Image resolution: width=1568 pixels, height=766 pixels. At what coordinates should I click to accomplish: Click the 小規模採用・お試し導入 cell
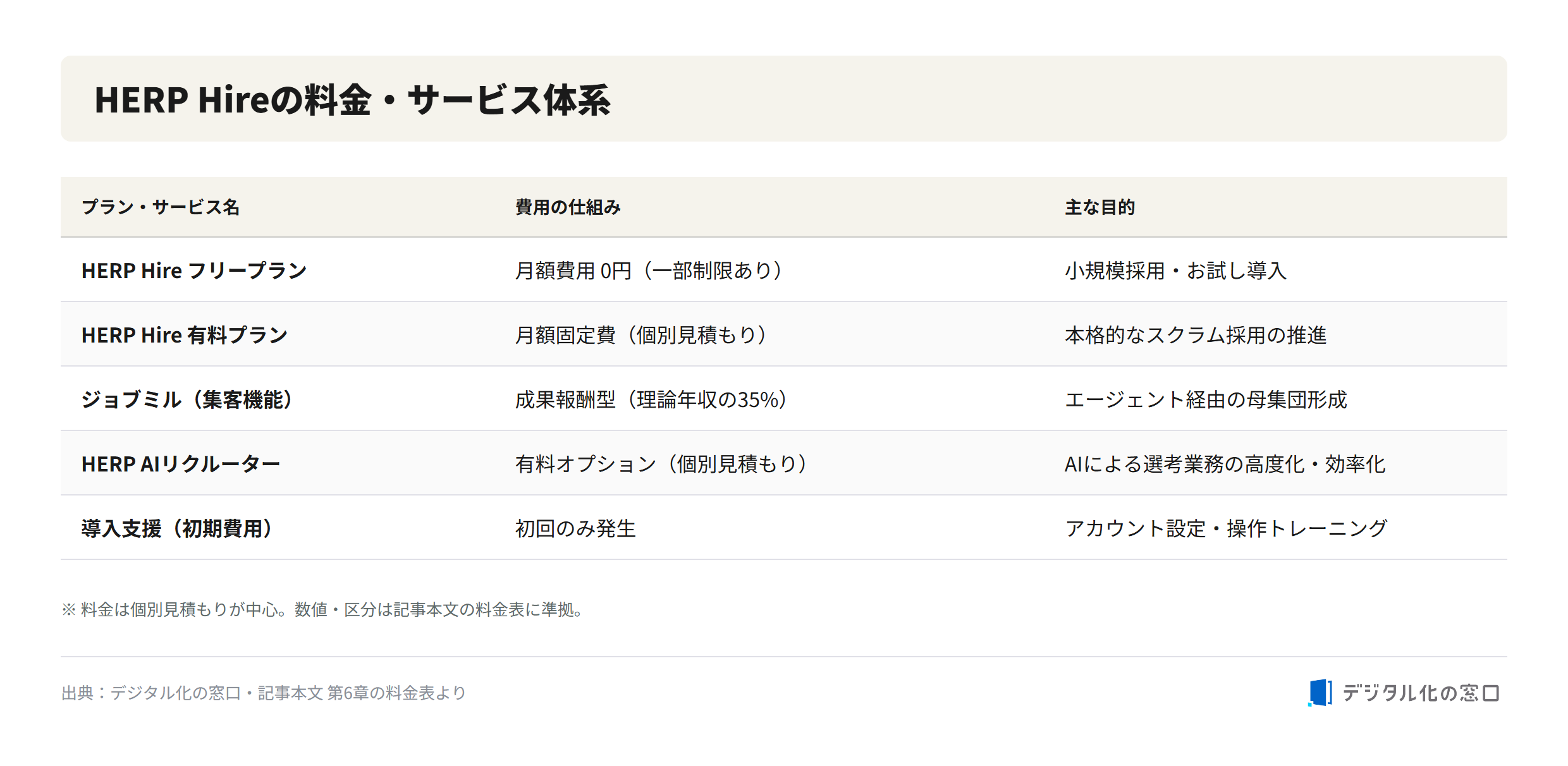(x=1176, y=271)
